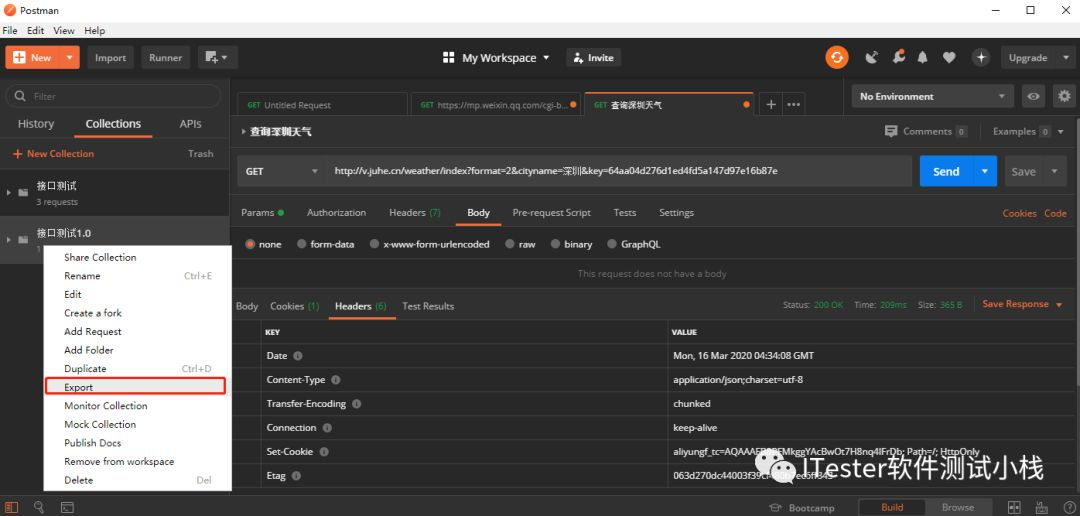
Task: Open the New button dropdown arrow
Action: (70, 58)
